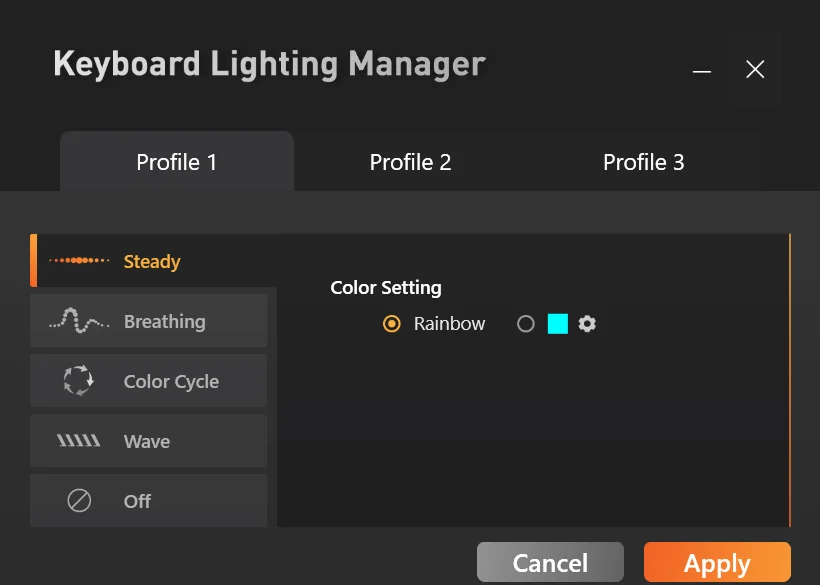Switch to the Profile 2 tab
The width and height of the screenshot is (820, 585).
[x=411, y=162]
